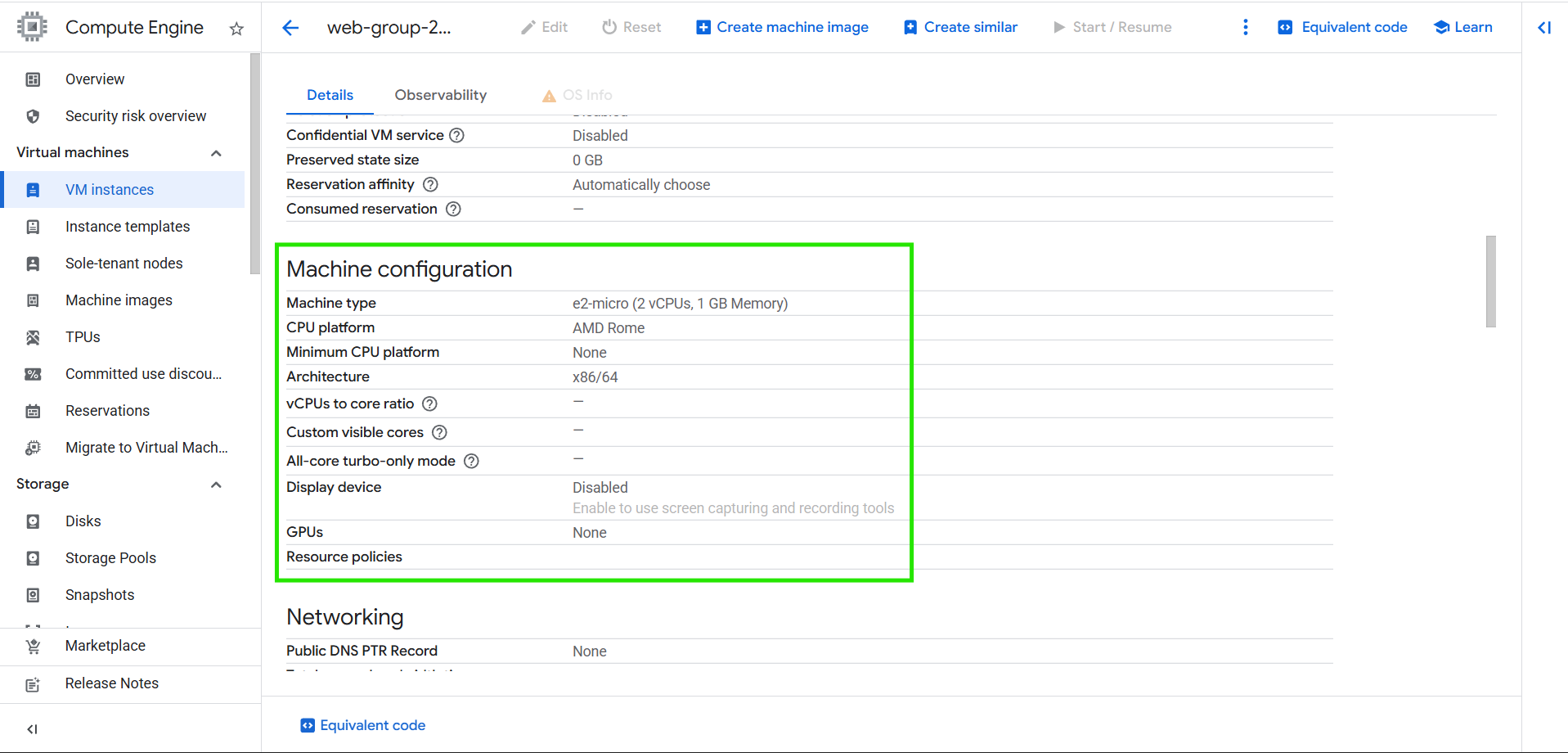This screenshot has width=1568, height=753.
Task: Collapse the Virtual machines section
Action: [216, 153]
